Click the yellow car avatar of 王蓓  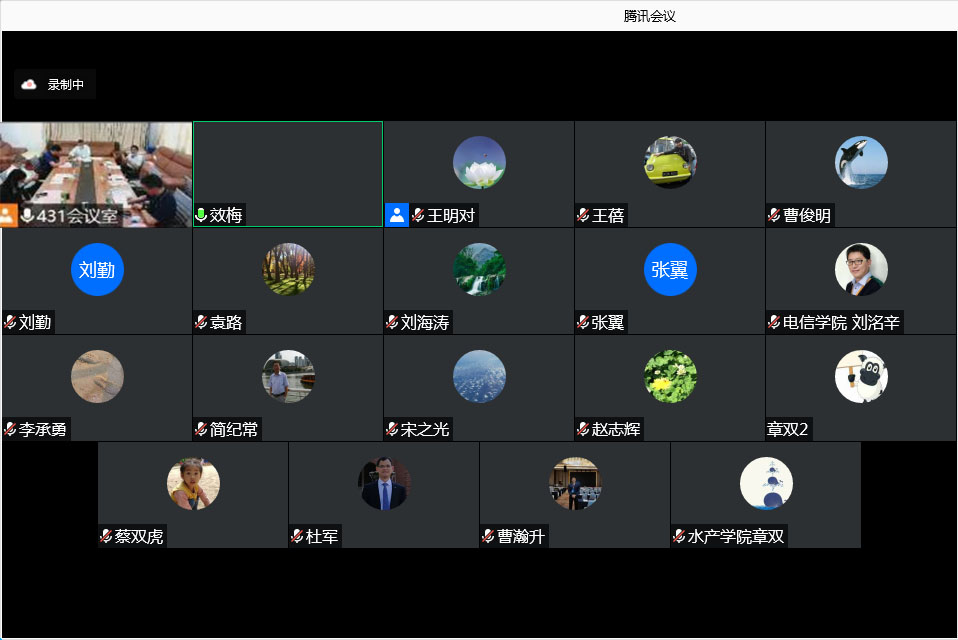(x=670, y=162)
